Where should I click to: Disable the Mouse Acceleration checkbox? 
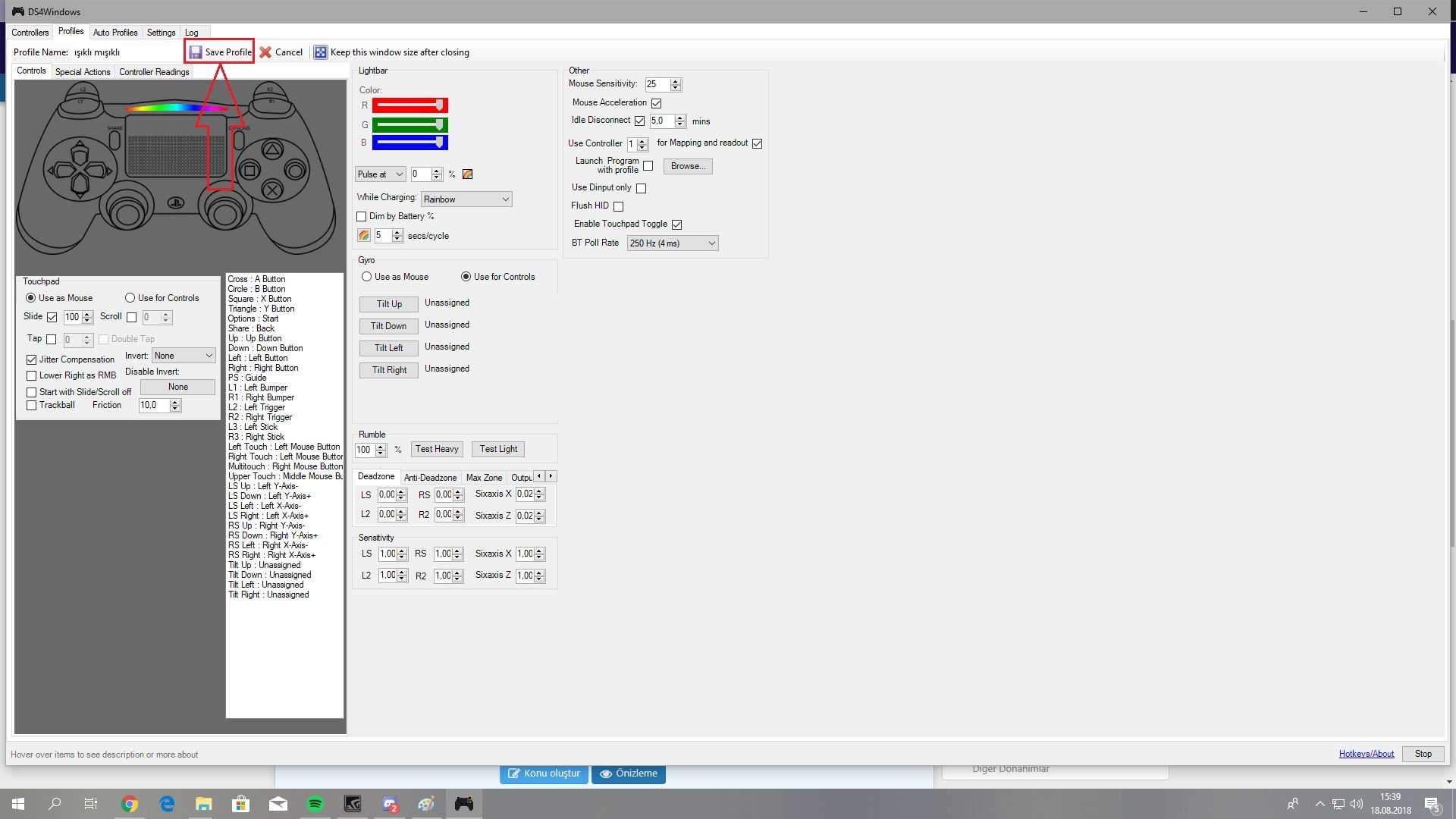pos(657,103)
